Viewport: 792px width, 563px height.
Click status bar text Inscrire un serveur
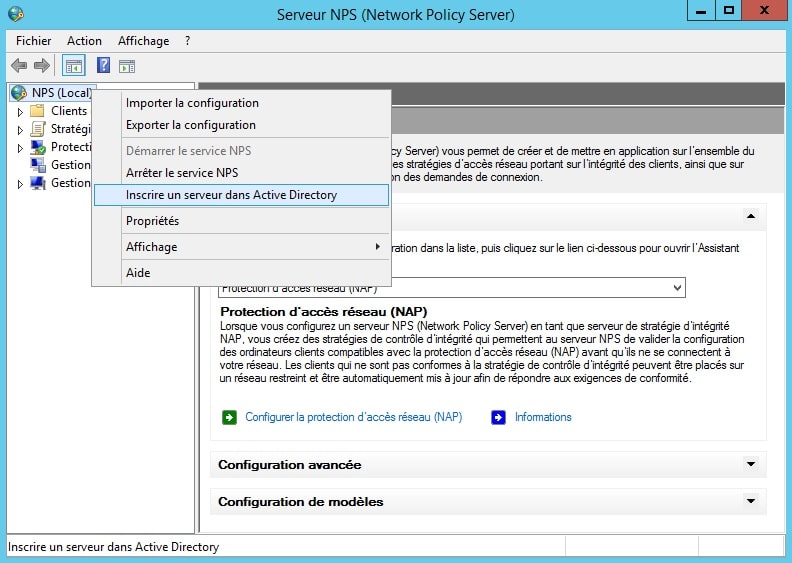[x=114, y=547]
